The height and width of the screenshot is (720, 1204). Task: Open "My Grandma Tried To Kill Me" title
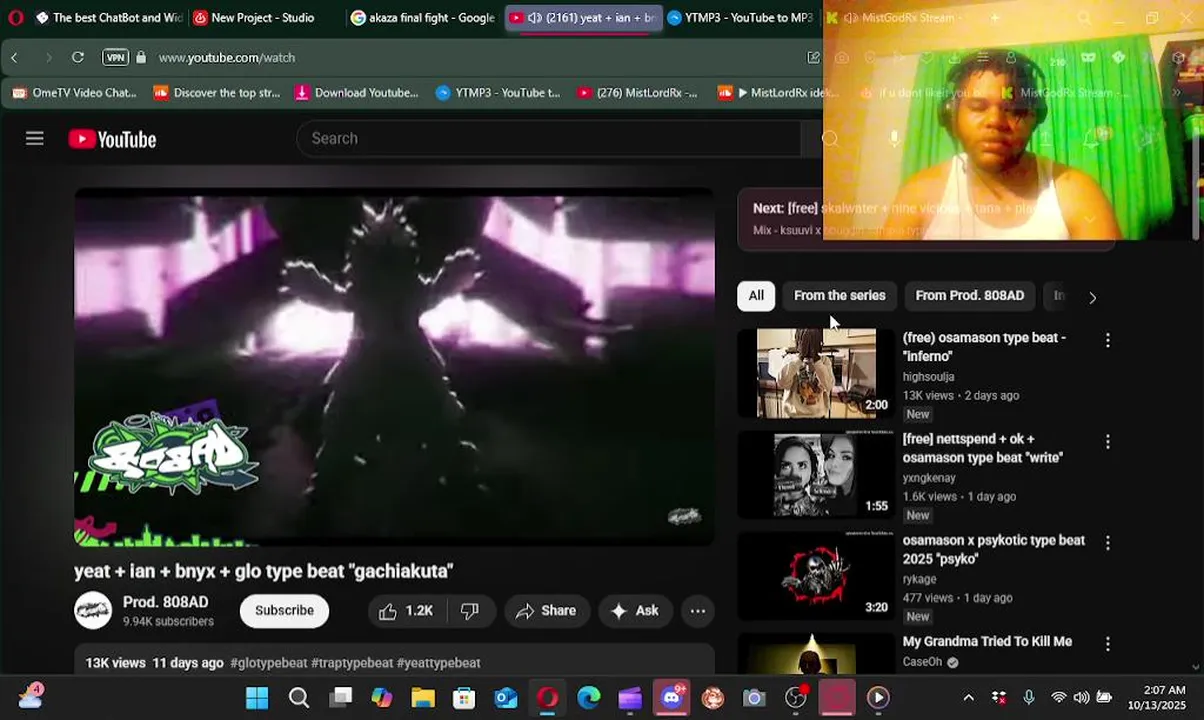[987, 642]
